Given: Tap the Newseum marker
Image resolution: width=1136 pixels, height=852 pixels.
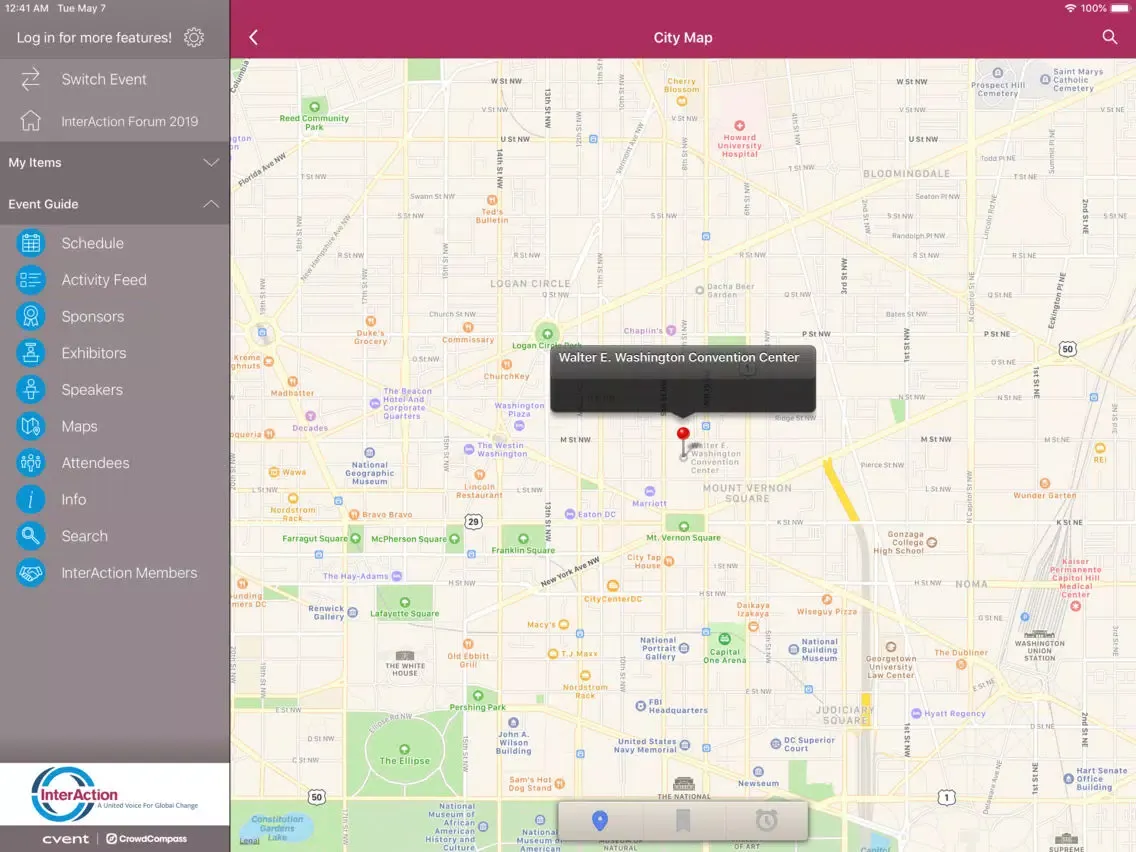Looking at the screenshot, I should (x=758, y=772).
